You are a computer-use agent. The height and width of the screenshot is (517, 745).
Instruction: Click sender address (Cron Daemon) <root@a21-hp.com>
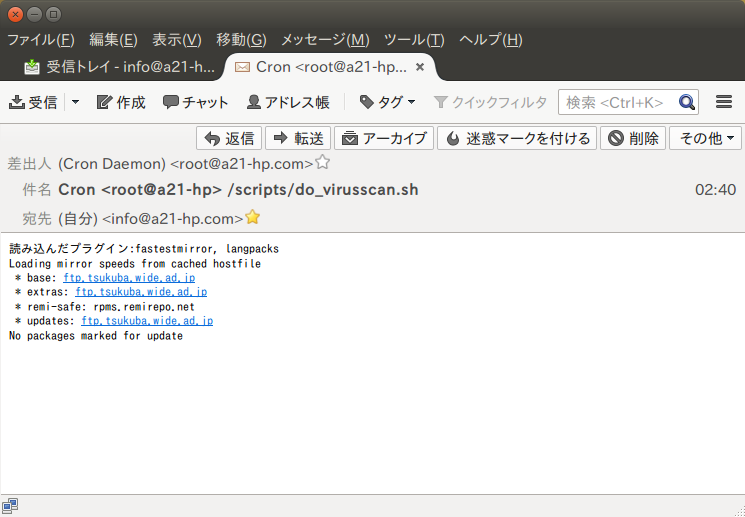(x=186, y=164)
